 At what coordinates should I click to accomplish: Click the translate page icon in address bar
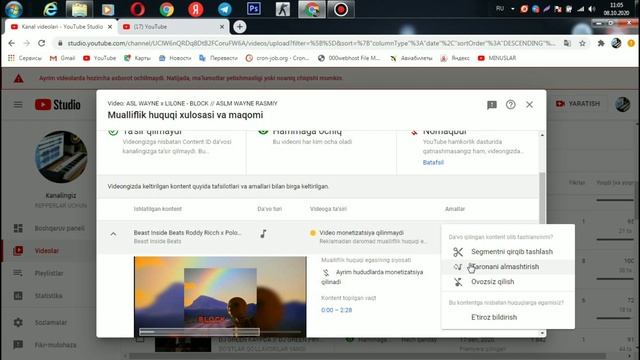pyautogui.click(x=567, y=43)
